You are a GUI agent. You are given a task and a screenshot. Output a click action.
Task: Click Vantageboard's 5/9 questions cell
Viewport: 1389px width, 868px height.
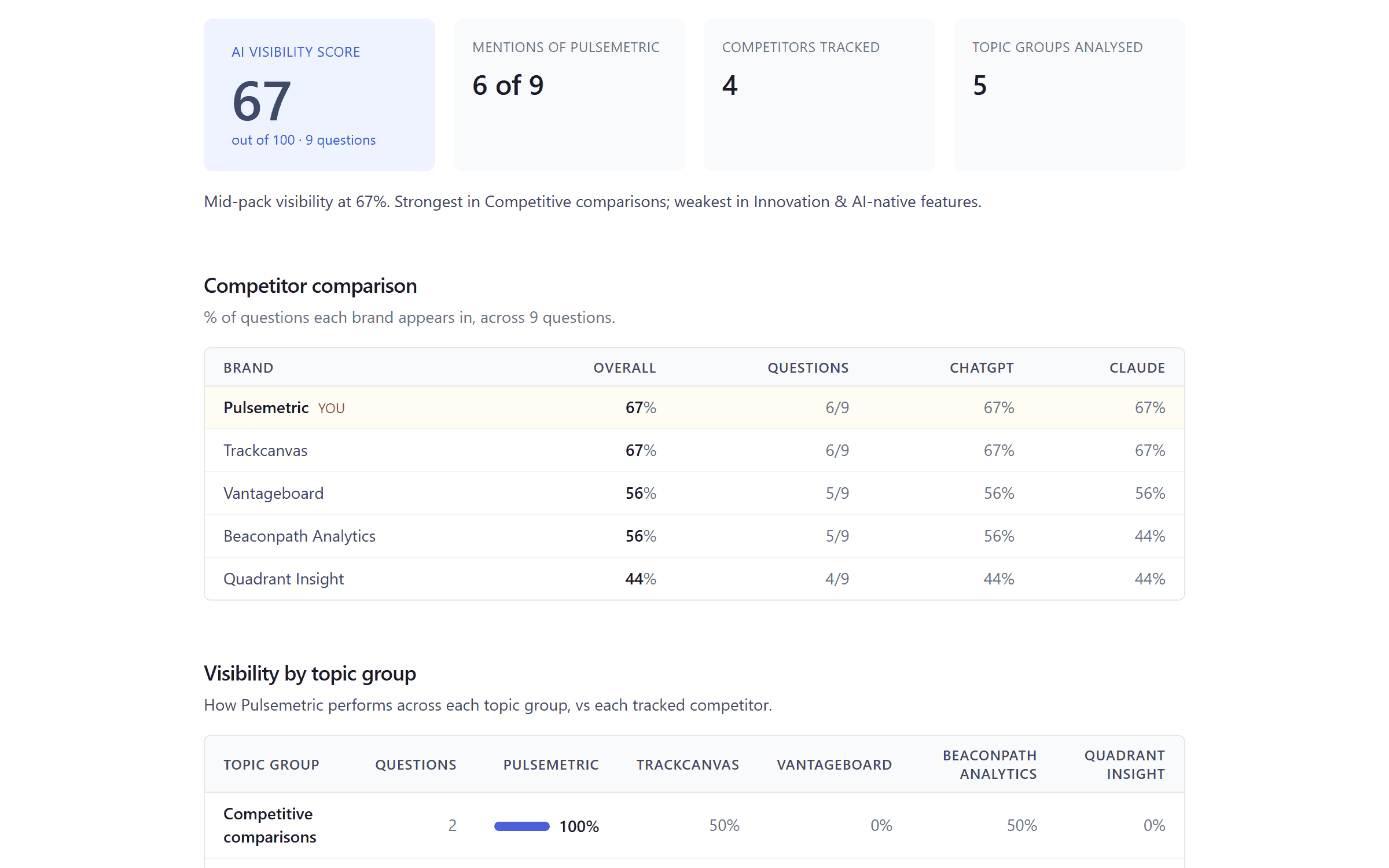(837, 493)
